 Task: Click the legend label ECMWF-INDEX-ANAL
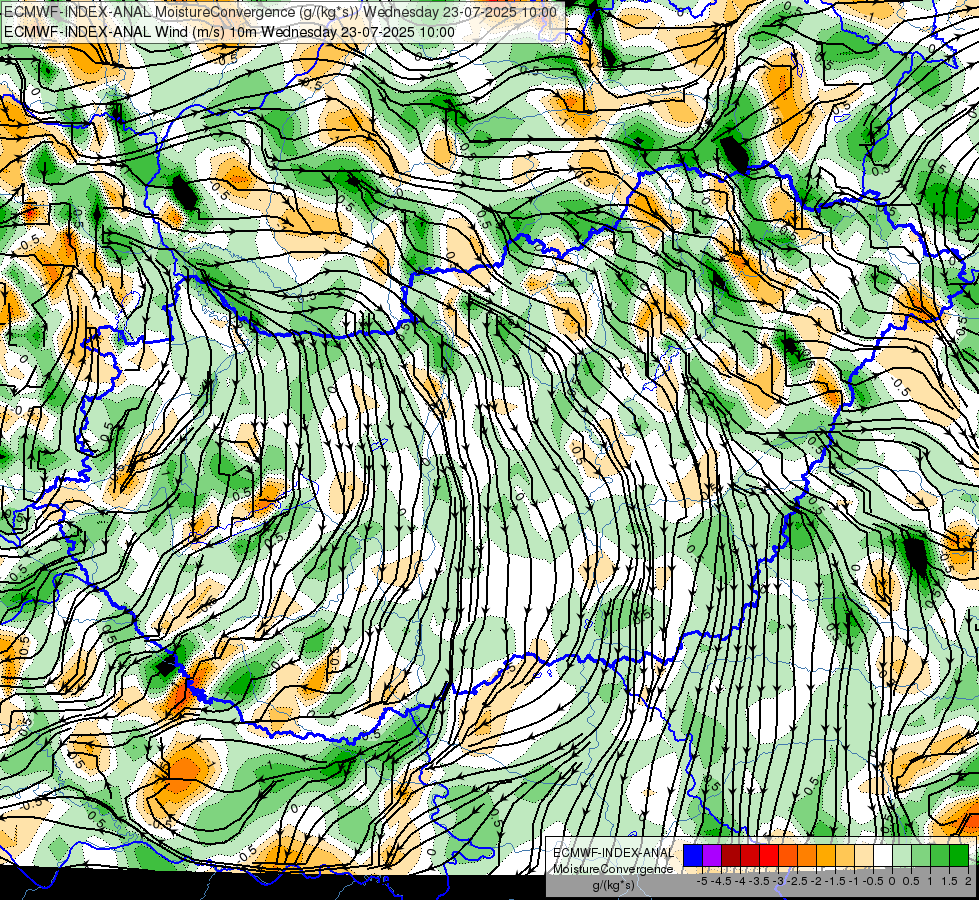point(613,853)
